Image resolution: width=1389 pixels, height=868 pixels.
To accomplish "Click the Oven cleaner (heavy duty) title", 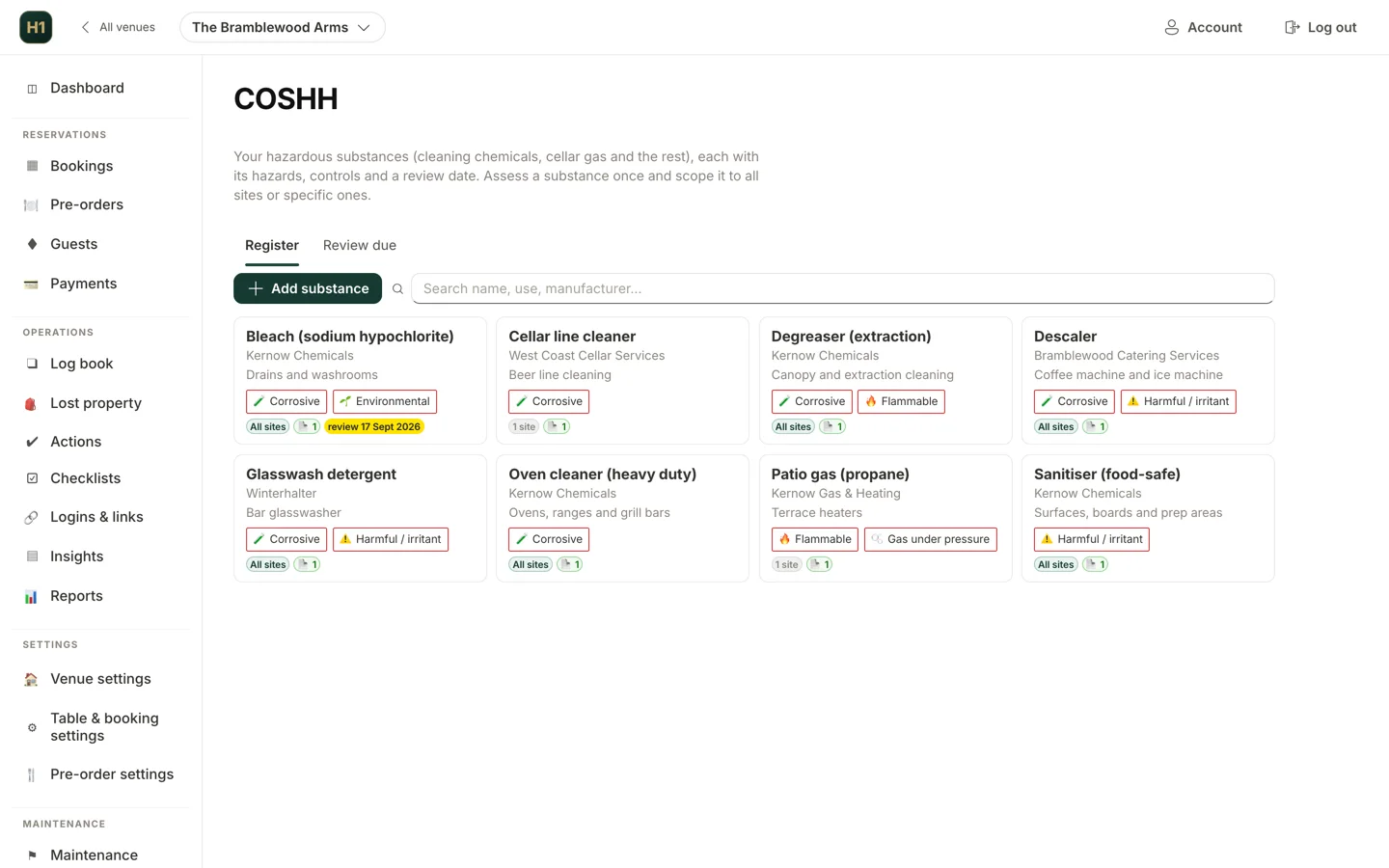I will (602, 475).
